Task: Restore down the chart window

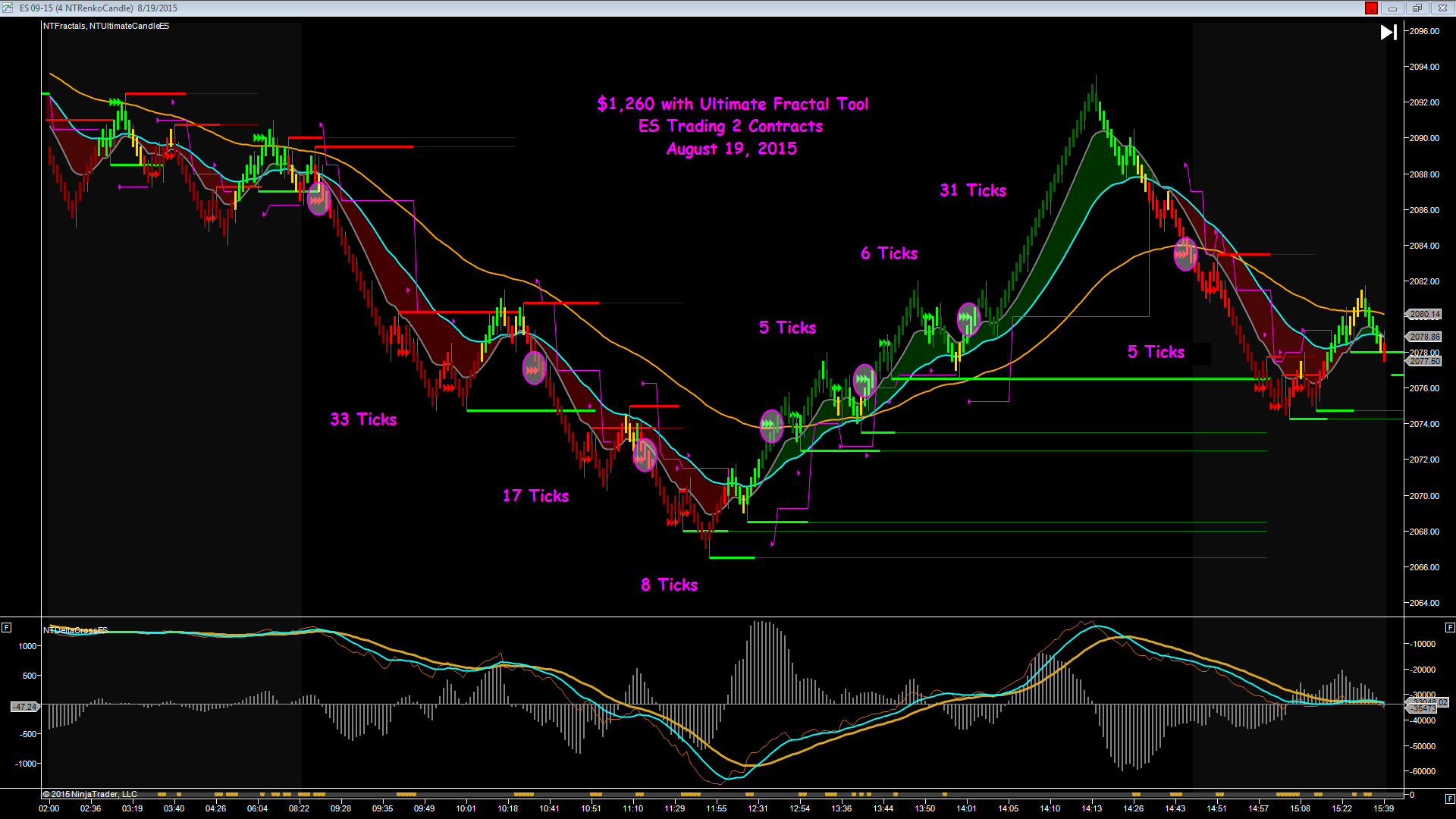Action: [1417, 8]
